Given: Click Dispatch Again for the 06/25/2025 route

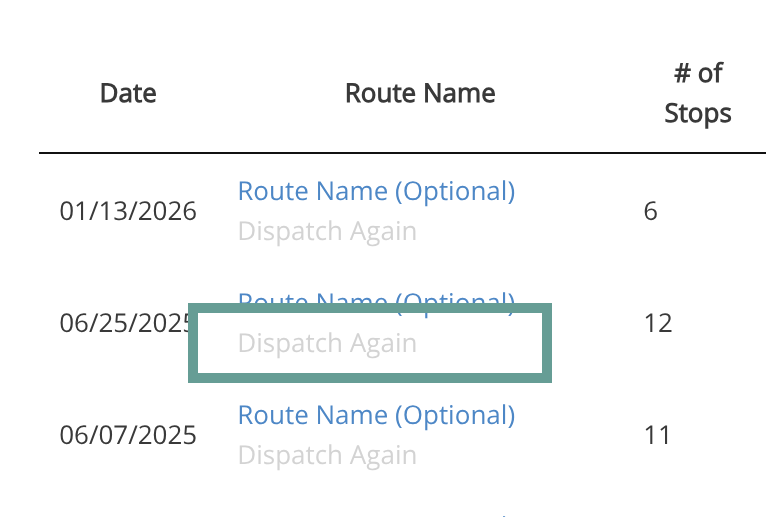Looking at the screenshot, I should [327, 344].
